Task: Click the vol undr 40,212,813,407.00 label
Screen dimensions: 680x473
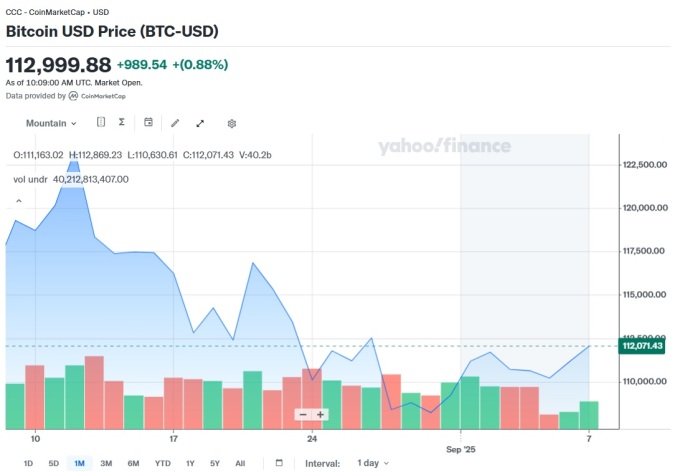Action: pyautogui.click(x=71, y=179)
